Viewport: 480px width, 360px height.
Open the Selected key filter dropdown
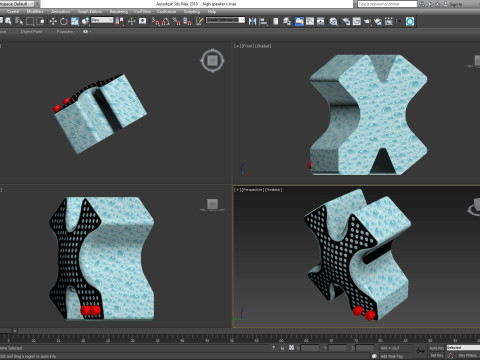(x=463, y=348)
